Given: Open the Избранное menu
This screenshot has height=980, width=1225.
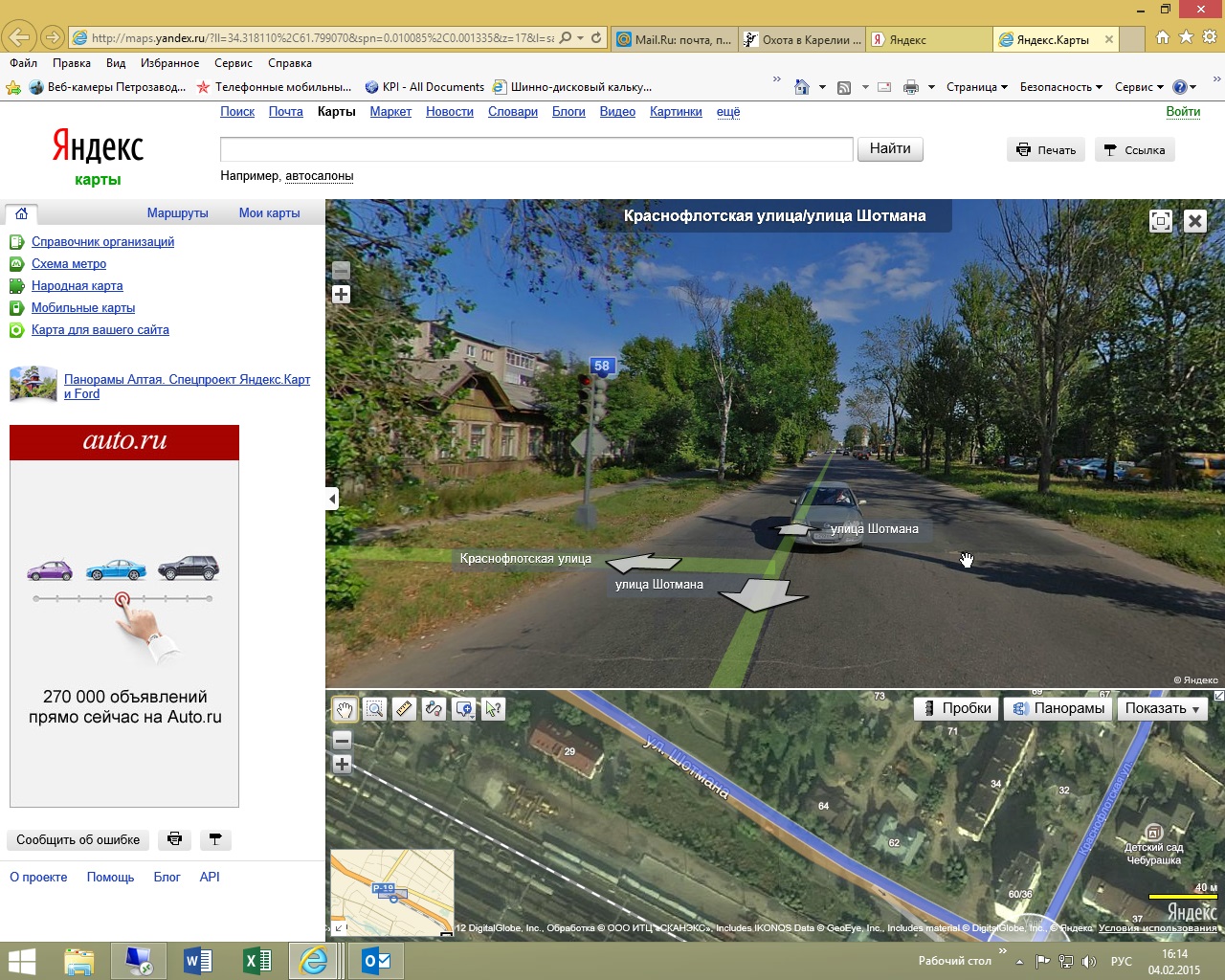Looking at the screenshot, I should (169, 63).
